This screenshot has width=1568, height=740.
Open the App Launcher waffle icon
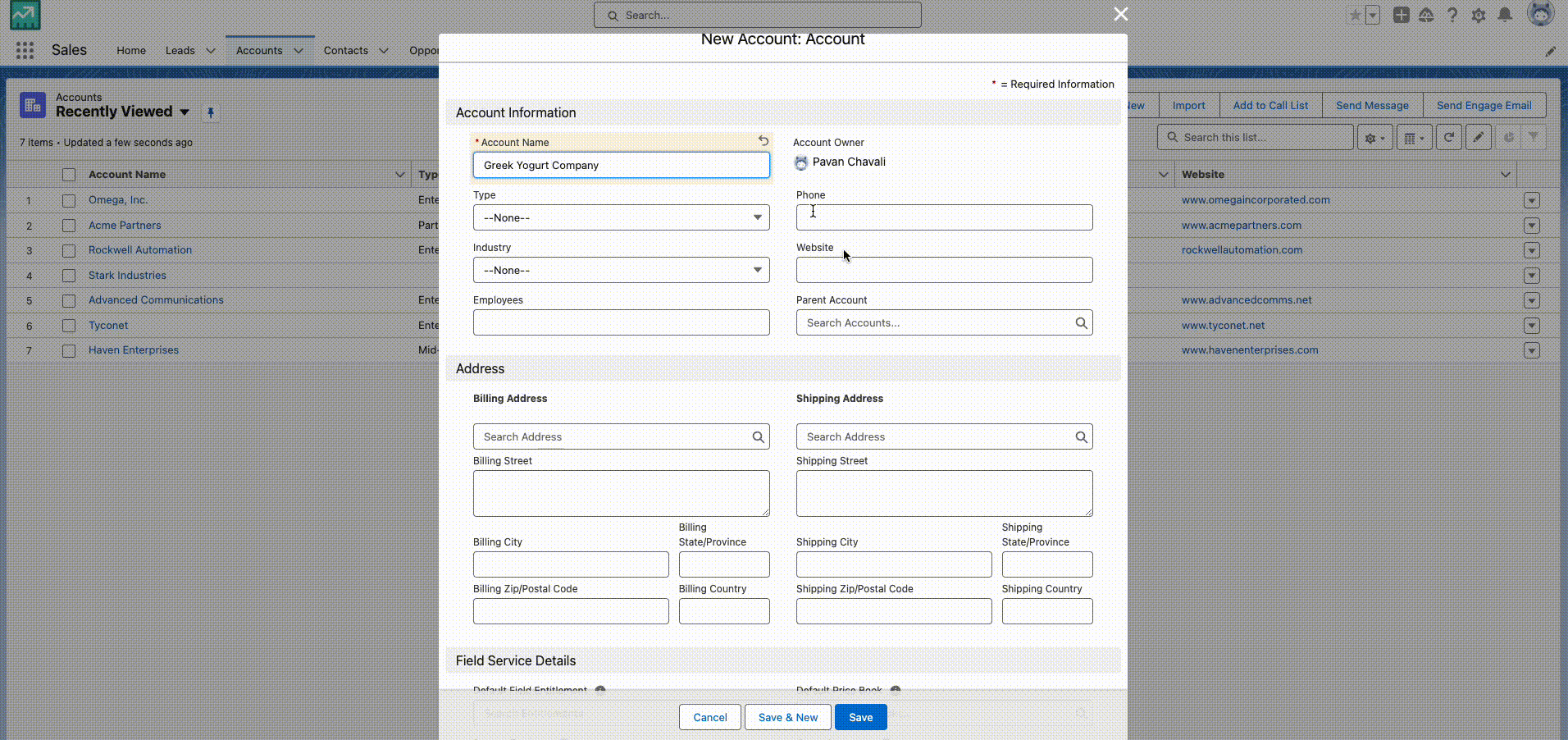(25, 50)
